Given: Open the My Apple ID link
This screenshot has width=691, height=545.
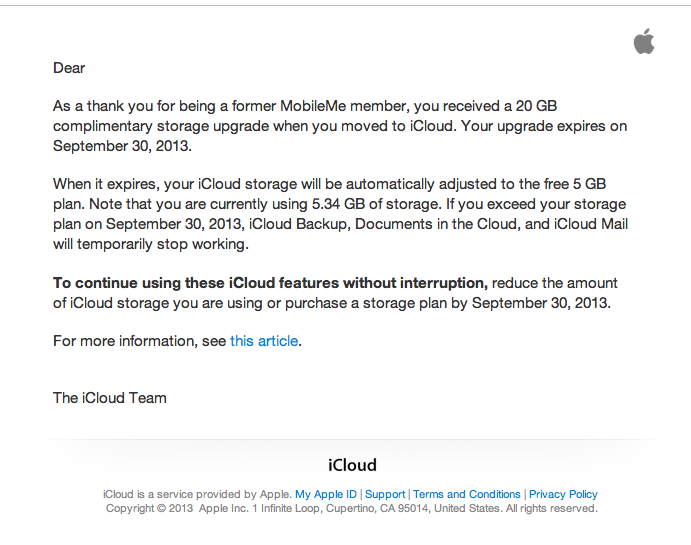Looking at the screenshot, I should (x=326, y=494).
